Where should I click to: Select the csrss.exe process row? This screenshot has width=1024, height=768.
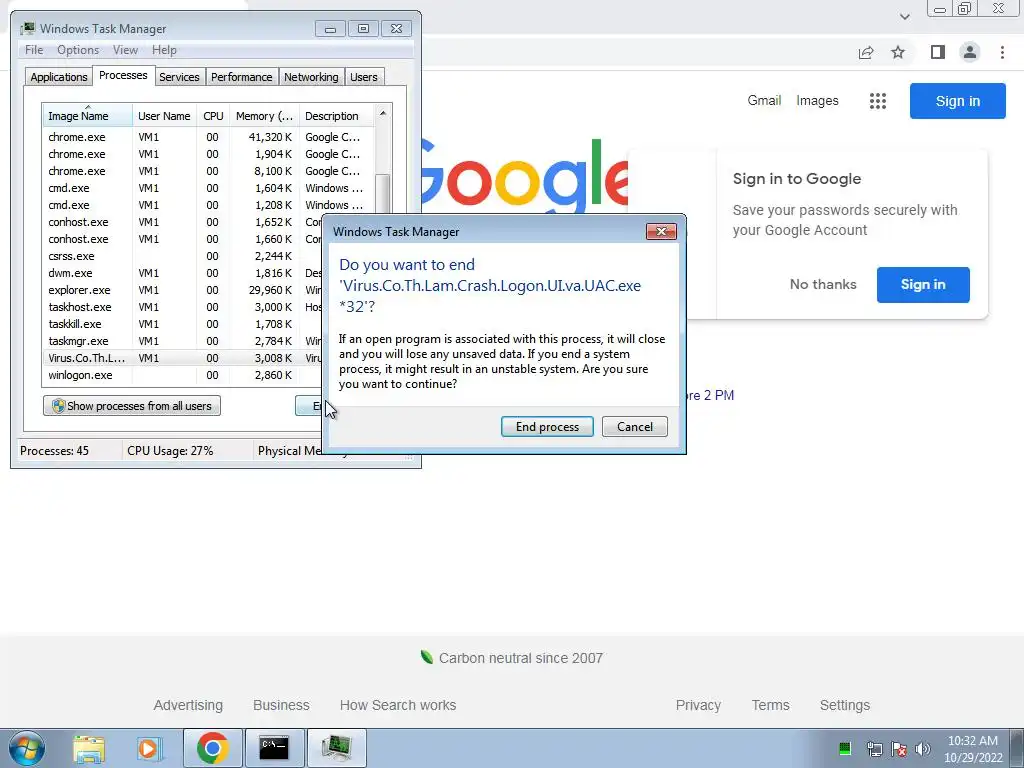pos(183,256)
